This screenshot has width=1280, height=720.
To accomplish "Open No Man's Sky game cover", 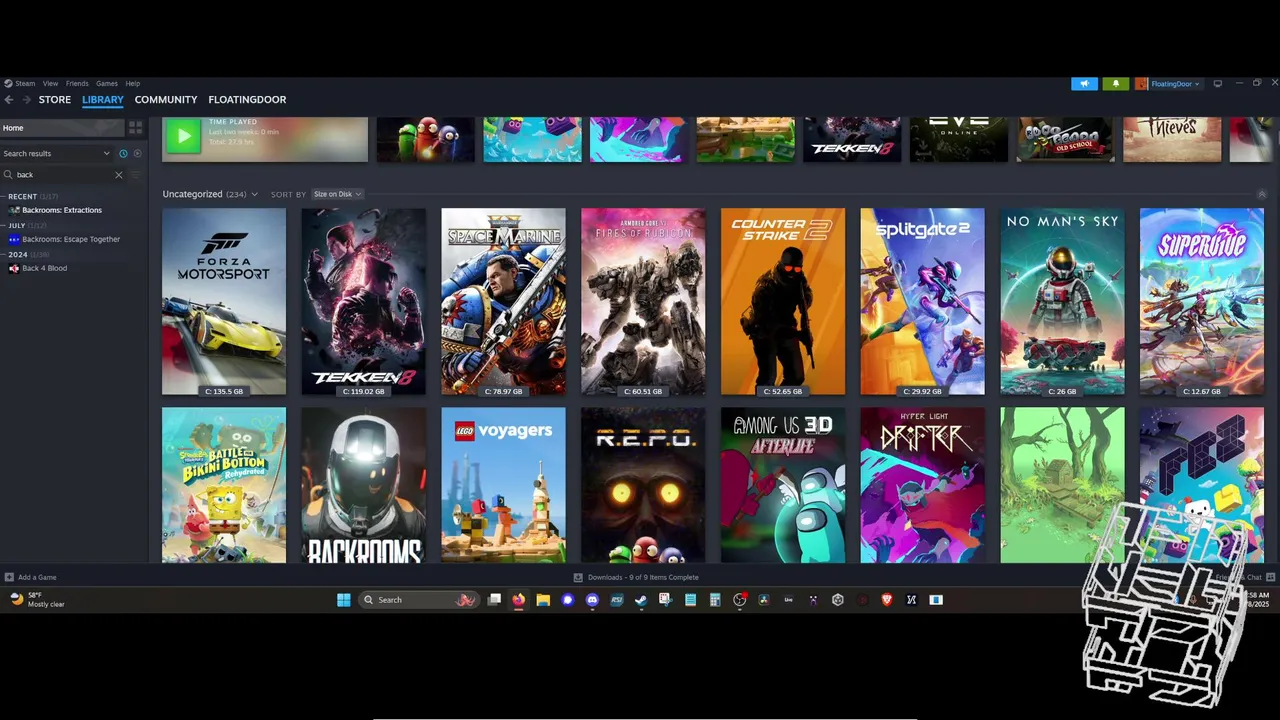I will point(1062,301).
